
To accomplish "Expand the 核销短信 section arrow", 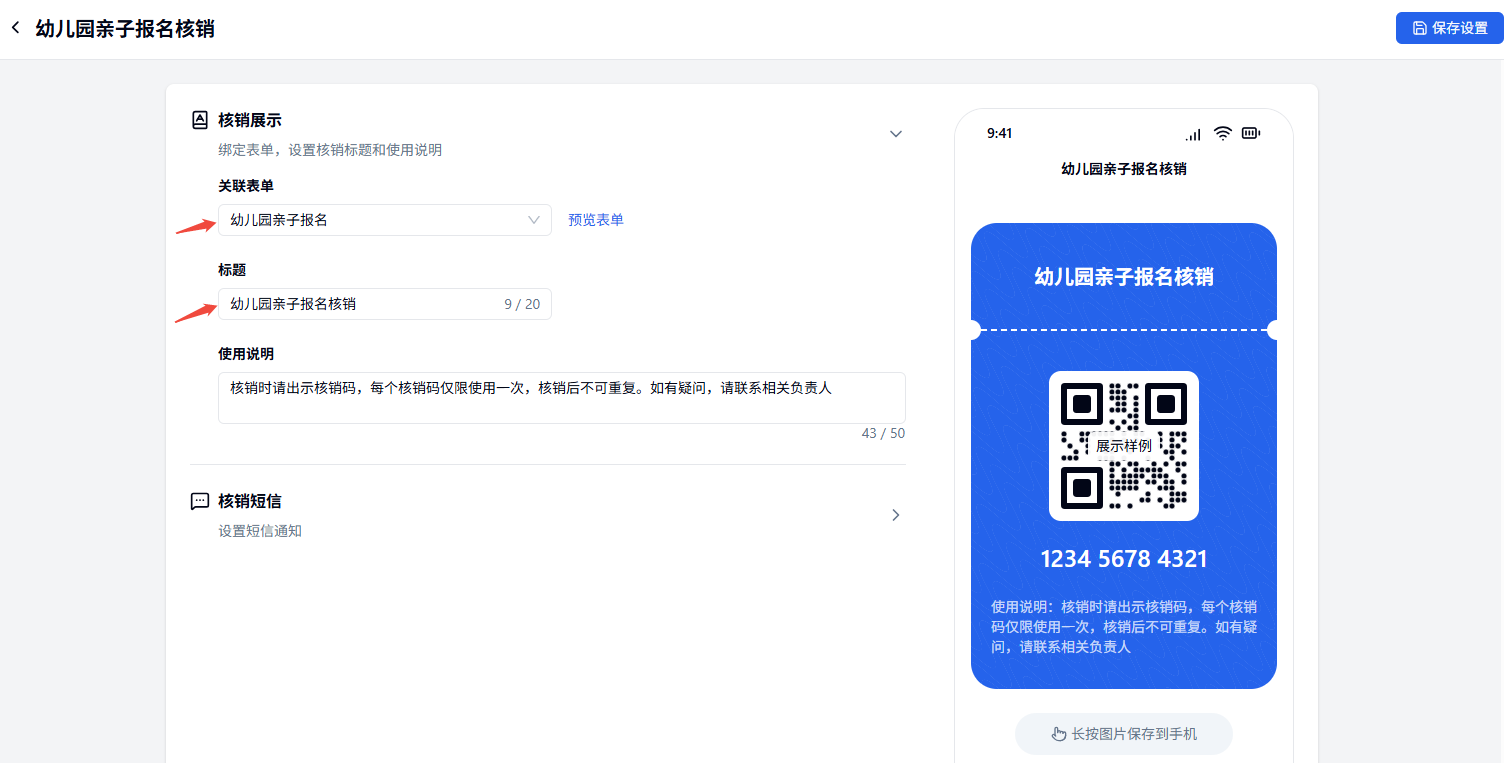I will click(x=896, y=515).
